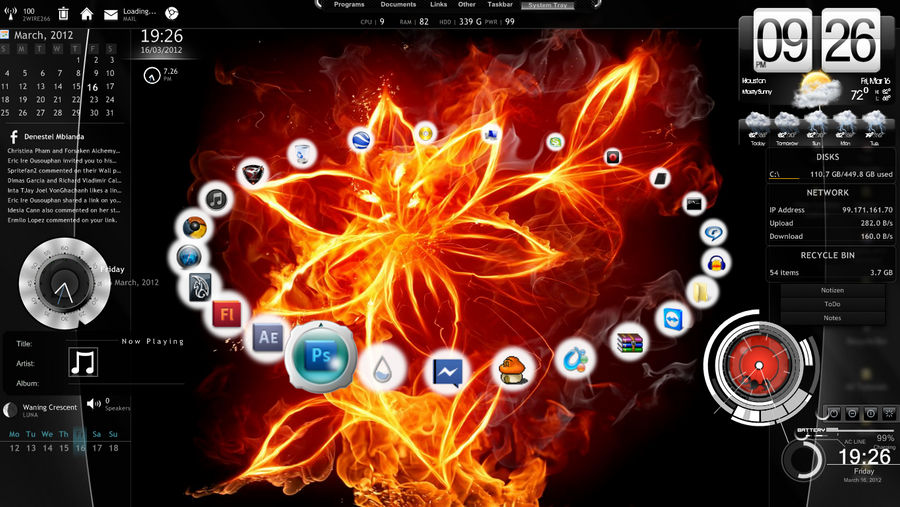The image size is (900, 507).
Task: Select the System Tray tab
Action: [x=548, y=5]
